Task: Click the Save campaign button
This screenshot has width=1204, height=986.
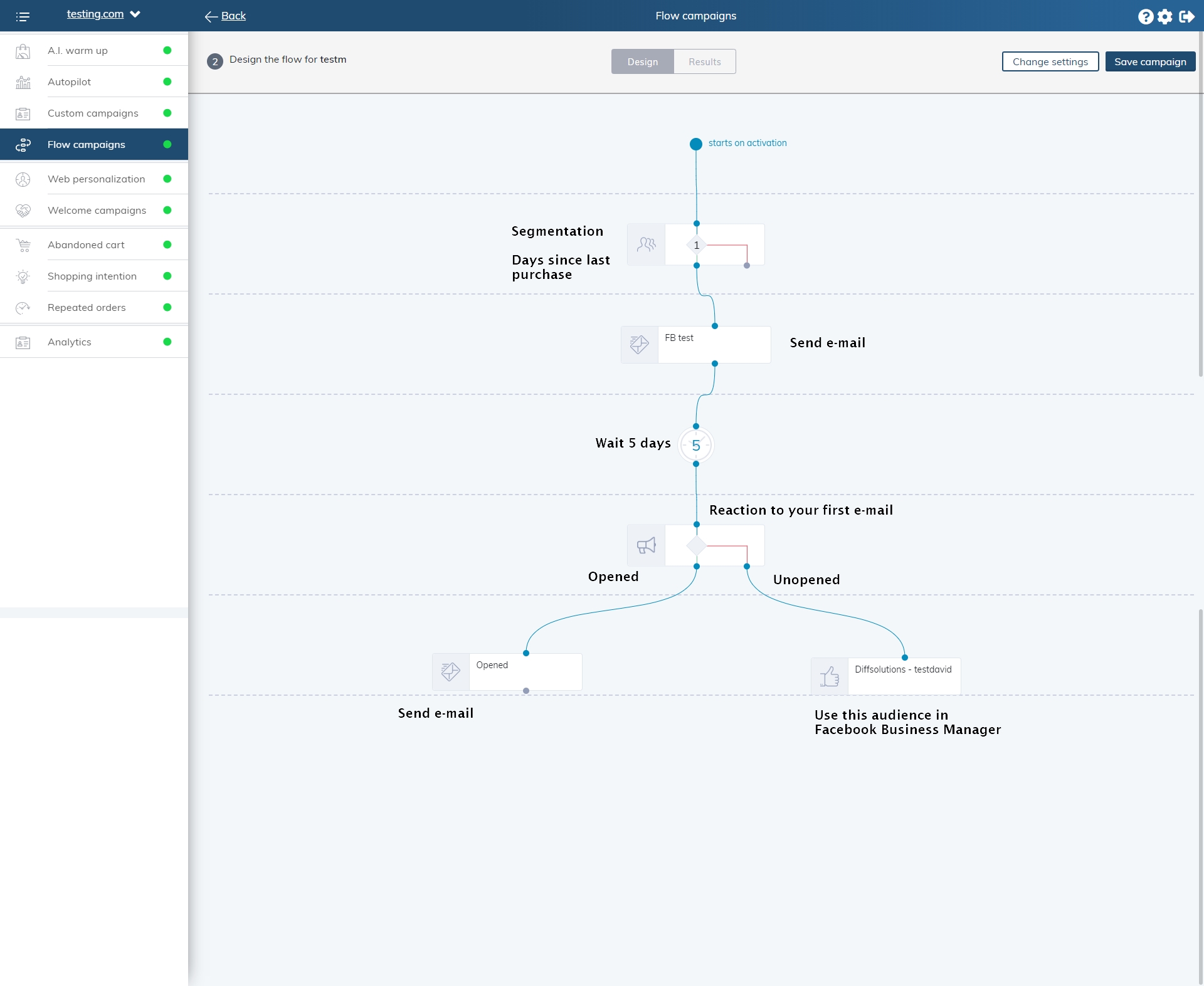Action: tap(1149, 61)
